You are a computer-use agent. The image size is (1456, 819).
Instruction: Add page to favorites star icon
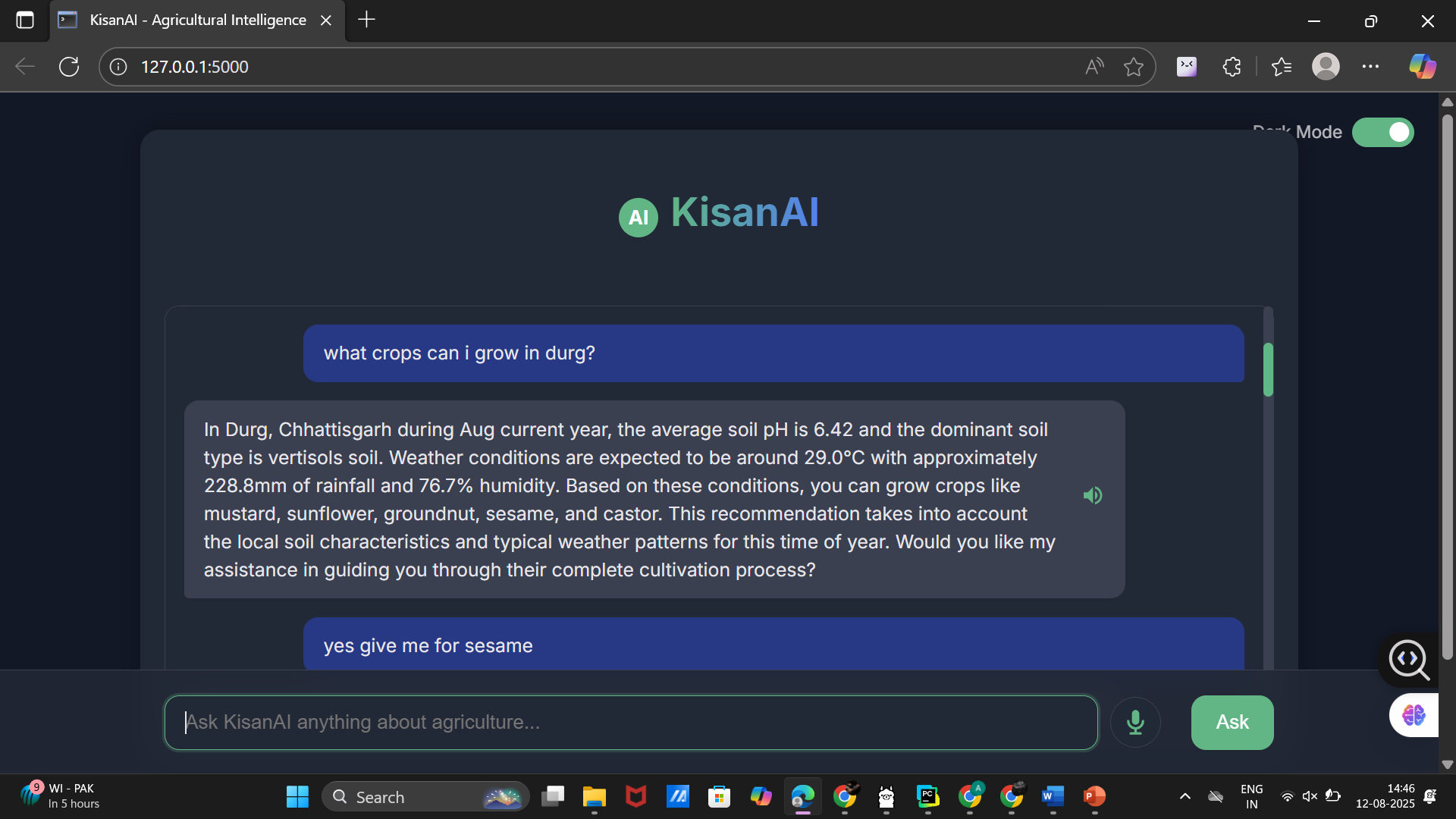[1134, 67]
